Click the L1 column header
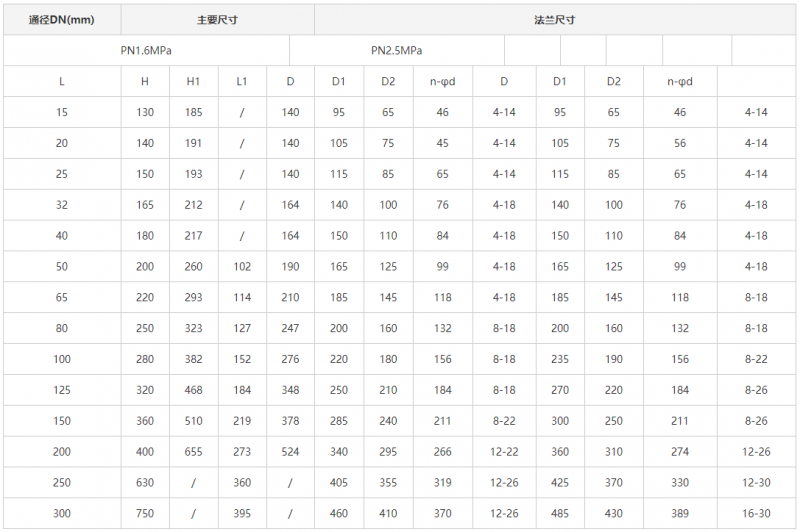The image size is (800, 532). click(x=242, y=82)
